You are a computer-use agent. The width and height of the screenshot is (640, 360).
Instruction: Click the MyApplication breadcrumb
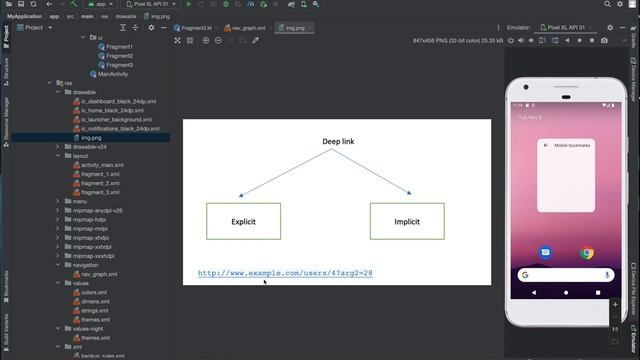[x=24, y=16]
